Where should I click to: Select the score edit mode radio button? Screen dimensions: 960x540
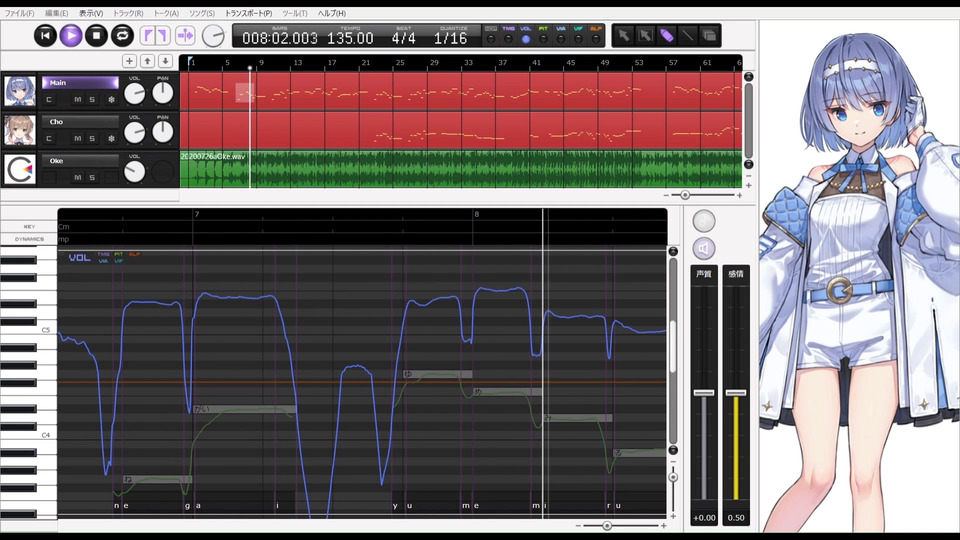(x=491, y=39)
